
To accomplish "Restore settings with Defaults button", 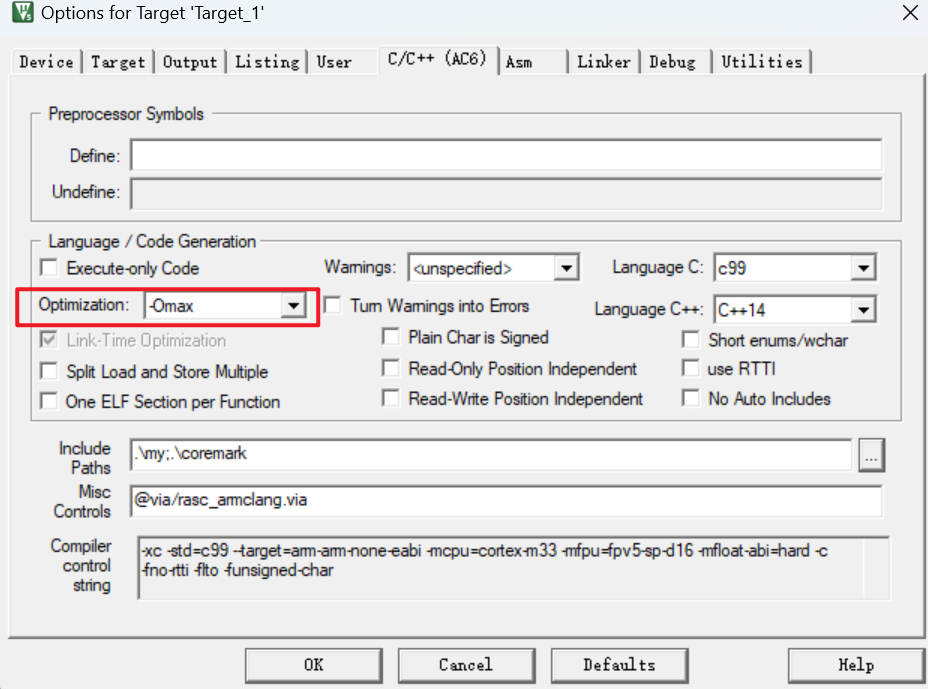I will pyautogui.click(x=620, y=665).
